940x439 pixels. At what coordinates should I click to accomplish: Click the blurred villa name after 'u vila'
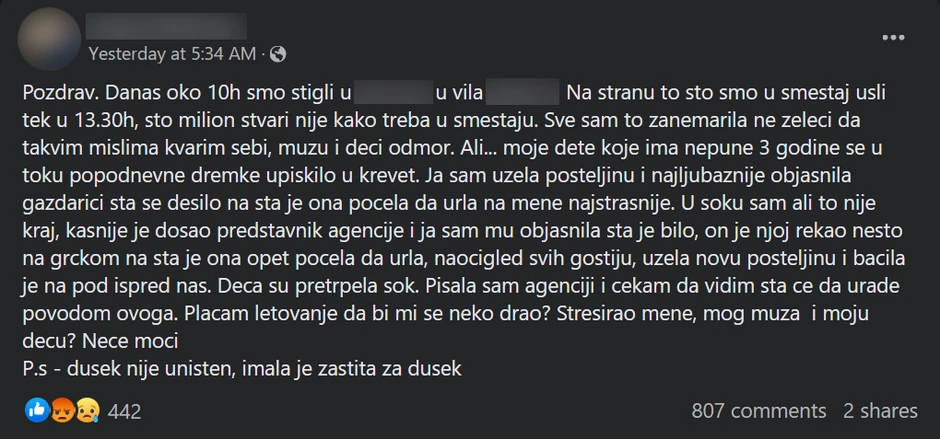(520, 95)
